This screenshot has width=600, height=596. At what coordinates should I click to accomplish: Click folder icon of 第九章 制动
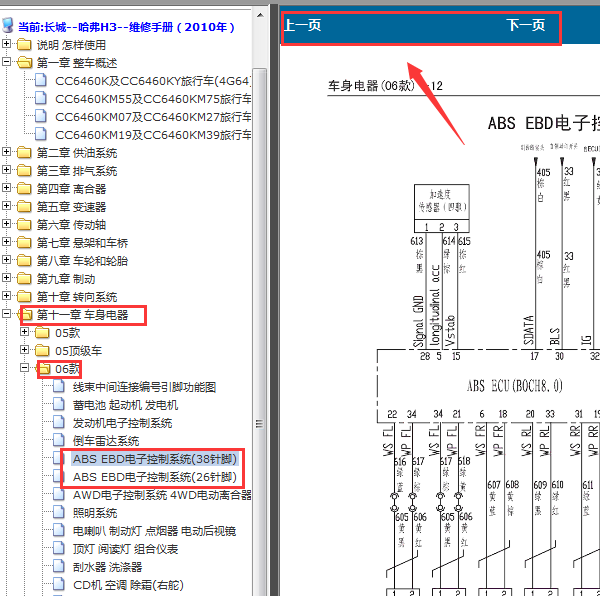click(24, 278)
